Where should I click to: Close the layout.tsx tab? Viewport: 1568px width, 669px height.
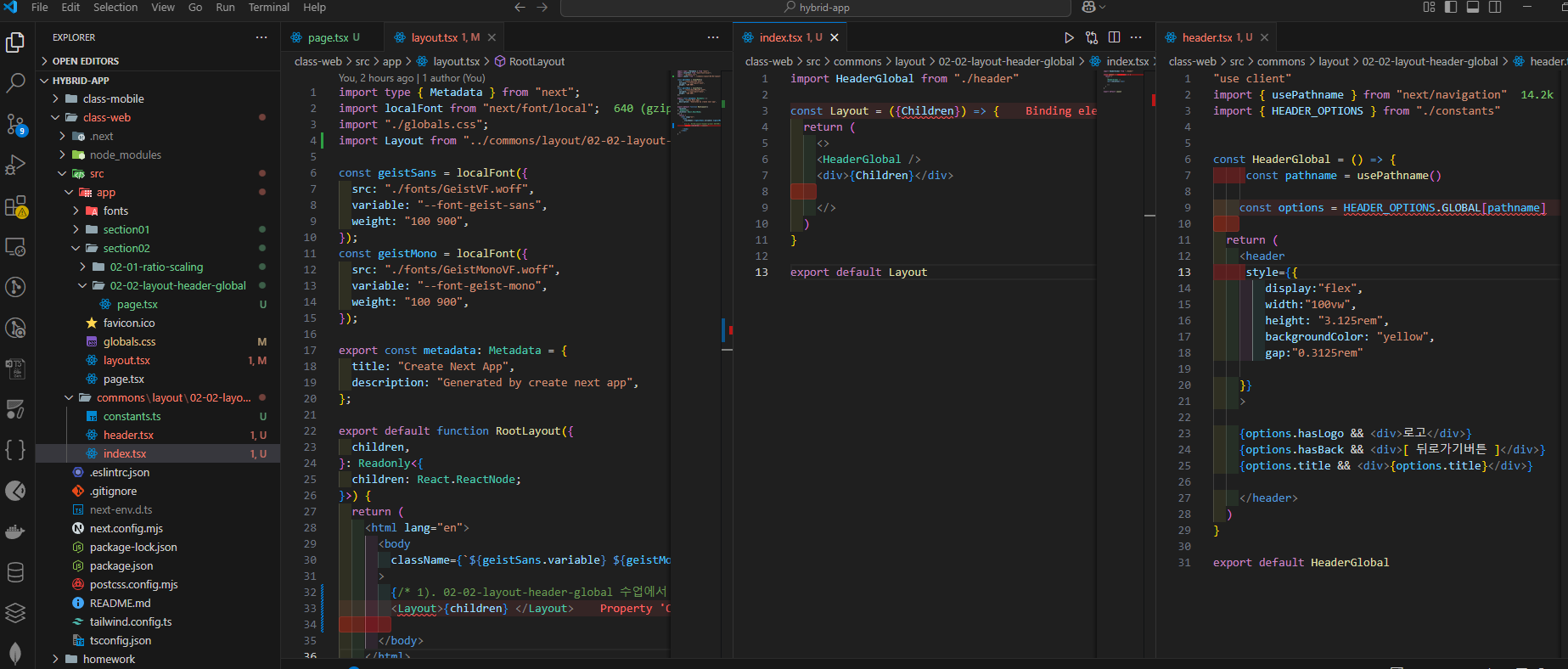492,37
